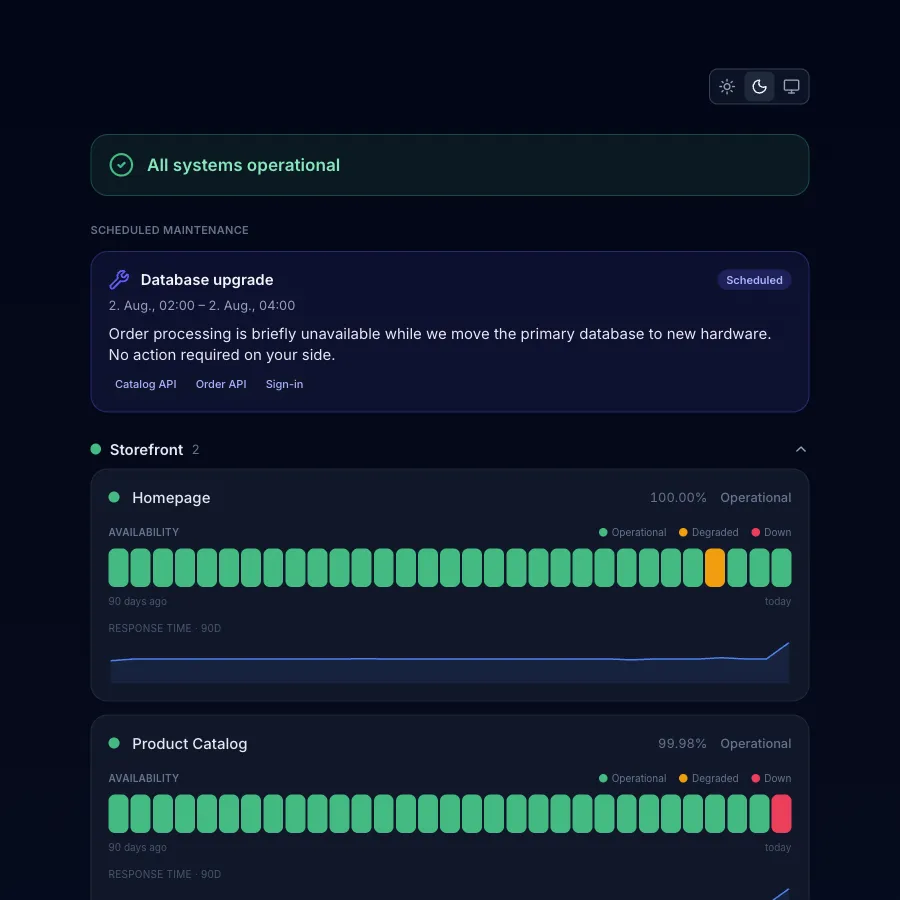Image resolution: width=900 pixels, height=900 pixels.
Task: Click the Storefront group heading
Action: tap(146, 449)
